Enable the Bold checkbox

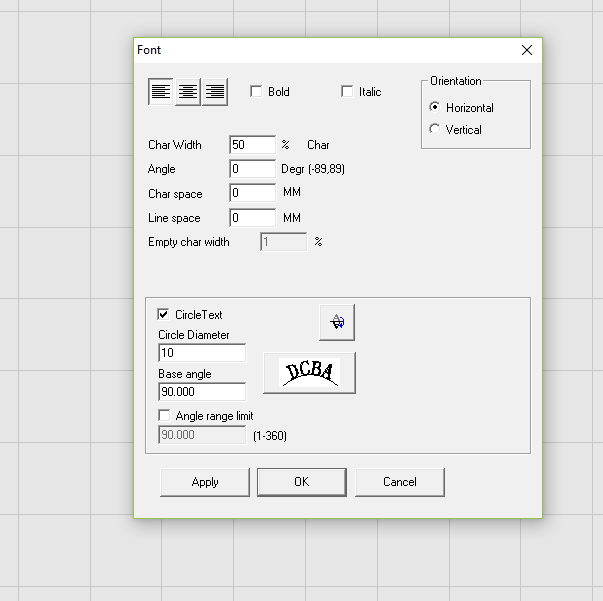[x=256, y=92]
